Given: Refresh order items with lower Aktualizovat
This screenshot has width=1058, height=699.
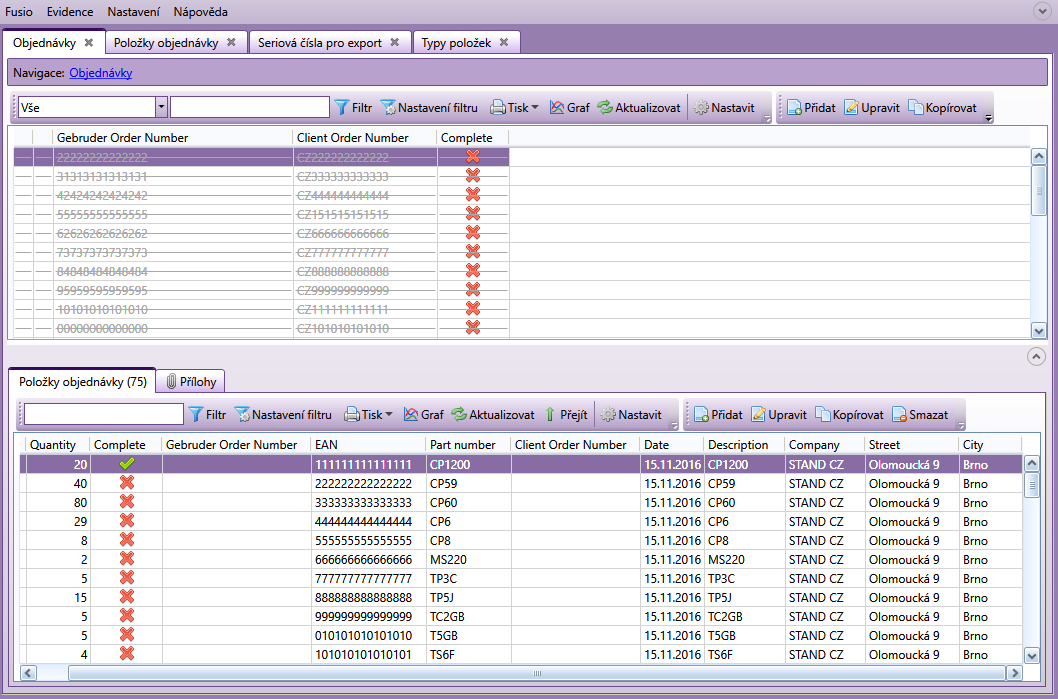Looking at the screenshot, I should (493, 414).
